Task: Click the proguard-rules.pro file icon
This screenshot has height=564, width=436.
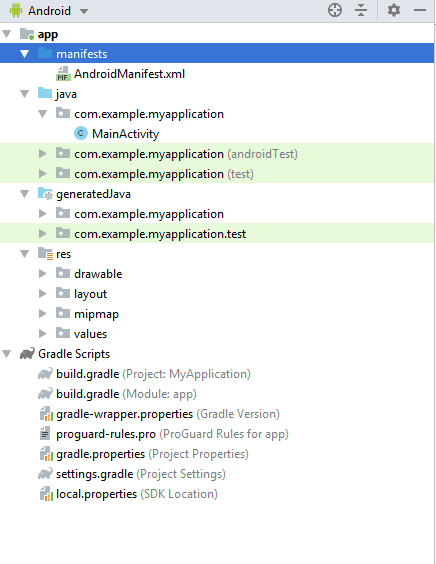Action: point(45,434)
